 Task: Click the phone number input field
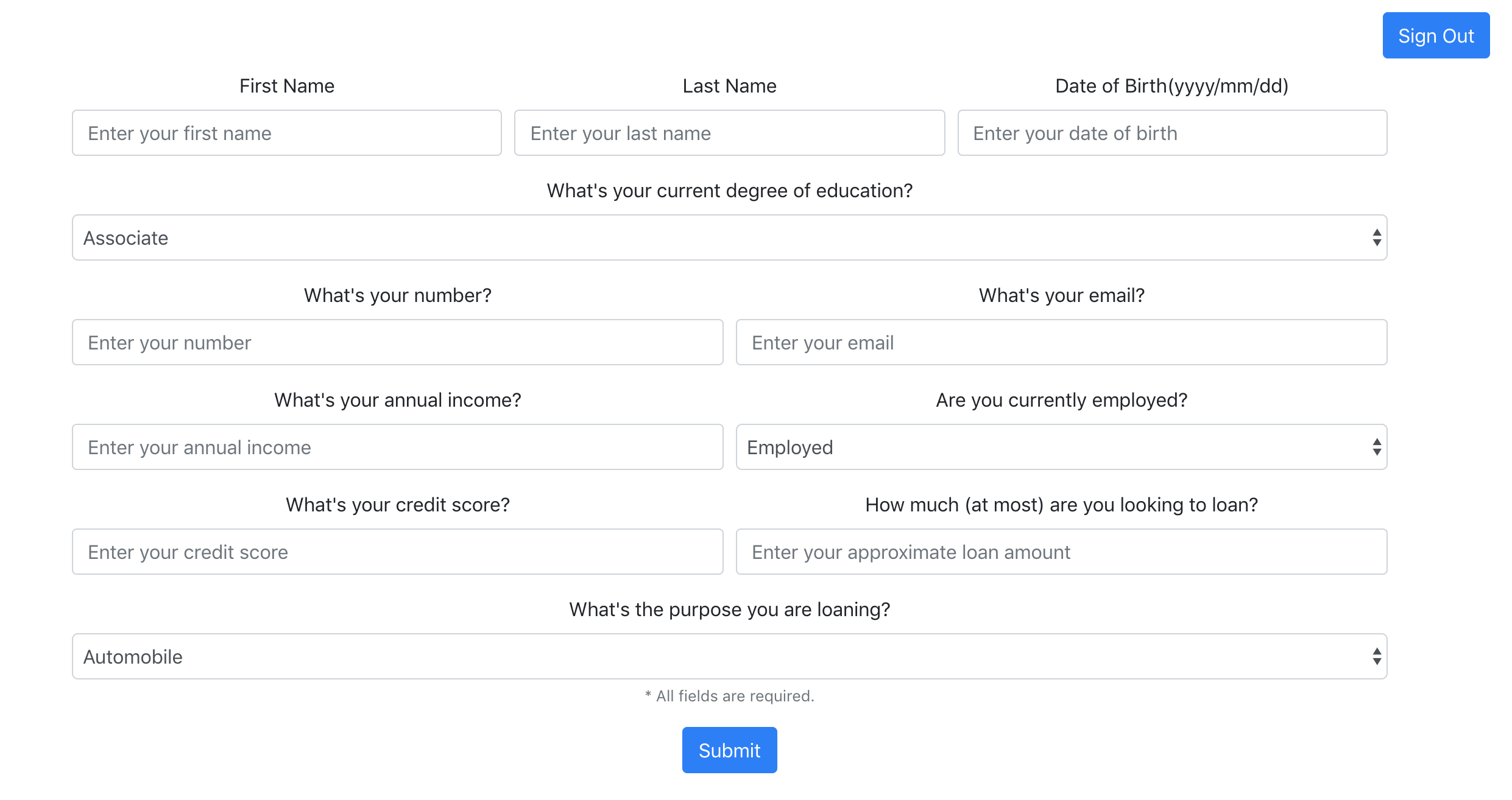pyautogui.click(x=397, y=343)
